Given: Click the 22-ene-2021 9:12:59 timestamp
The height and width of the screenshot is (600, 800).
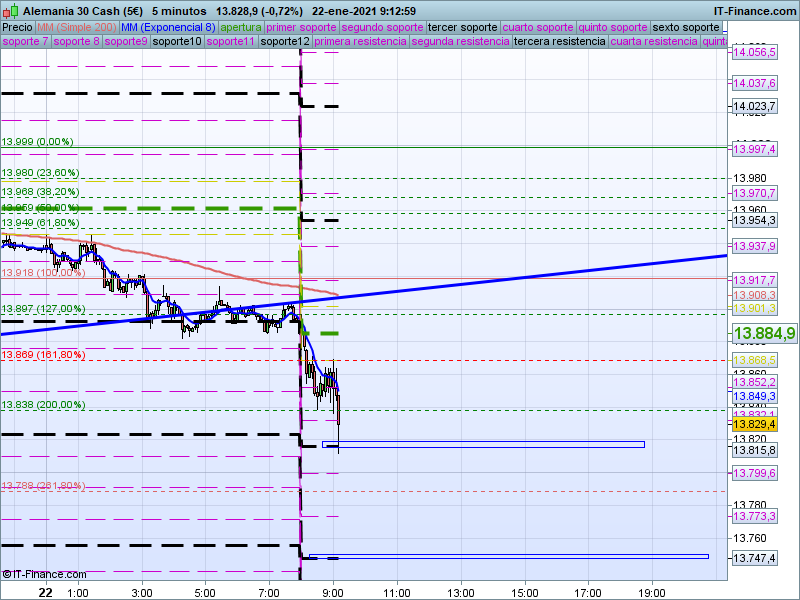Looking at the screenshot, I should (364, 11).
